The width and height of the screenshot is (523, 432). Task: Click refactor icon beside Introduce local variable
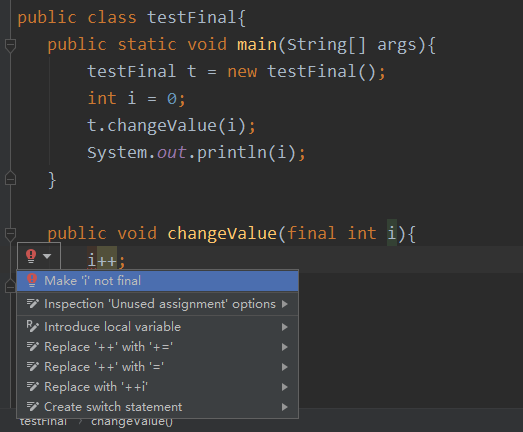pyautogui.click(x=33, y=326)
